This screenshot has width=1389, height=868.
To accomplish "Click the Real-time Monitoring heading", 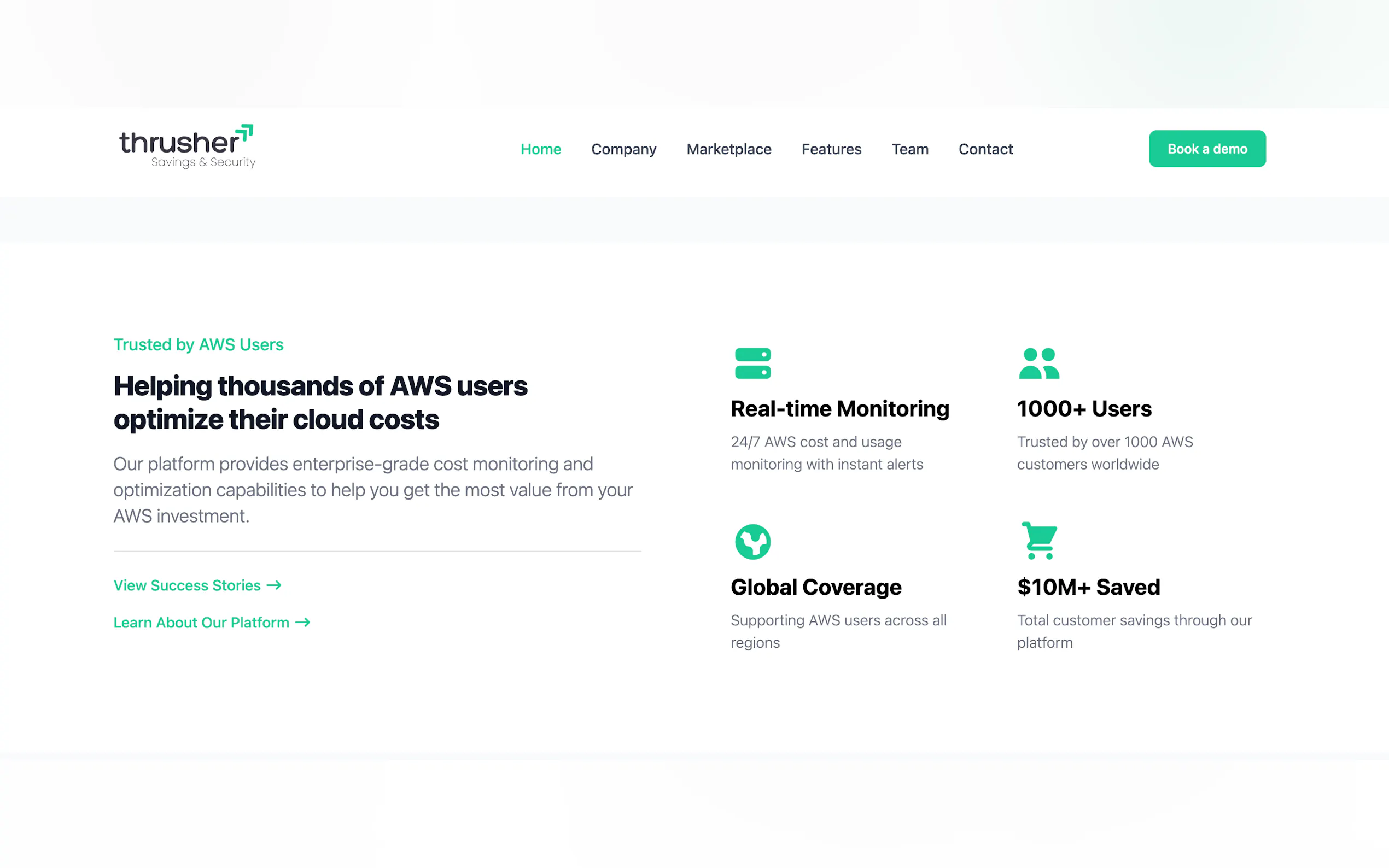I will pyautogui.click(x=839, y=409).
